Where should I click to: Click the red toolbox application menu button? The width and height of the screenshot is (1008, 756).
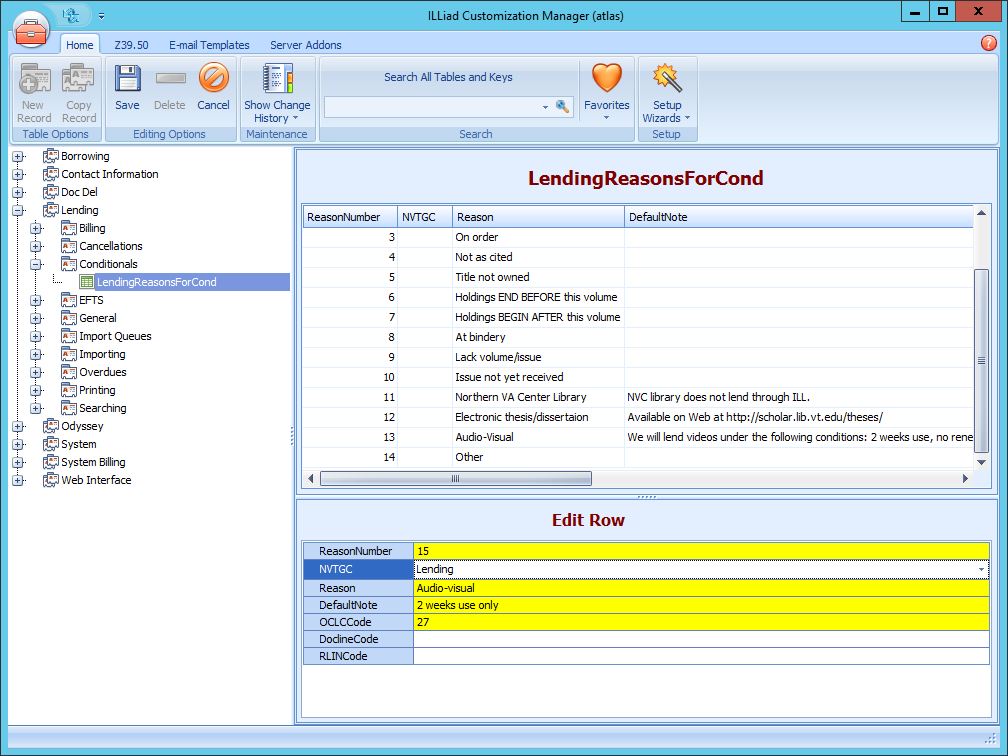[x=31, y=30]
